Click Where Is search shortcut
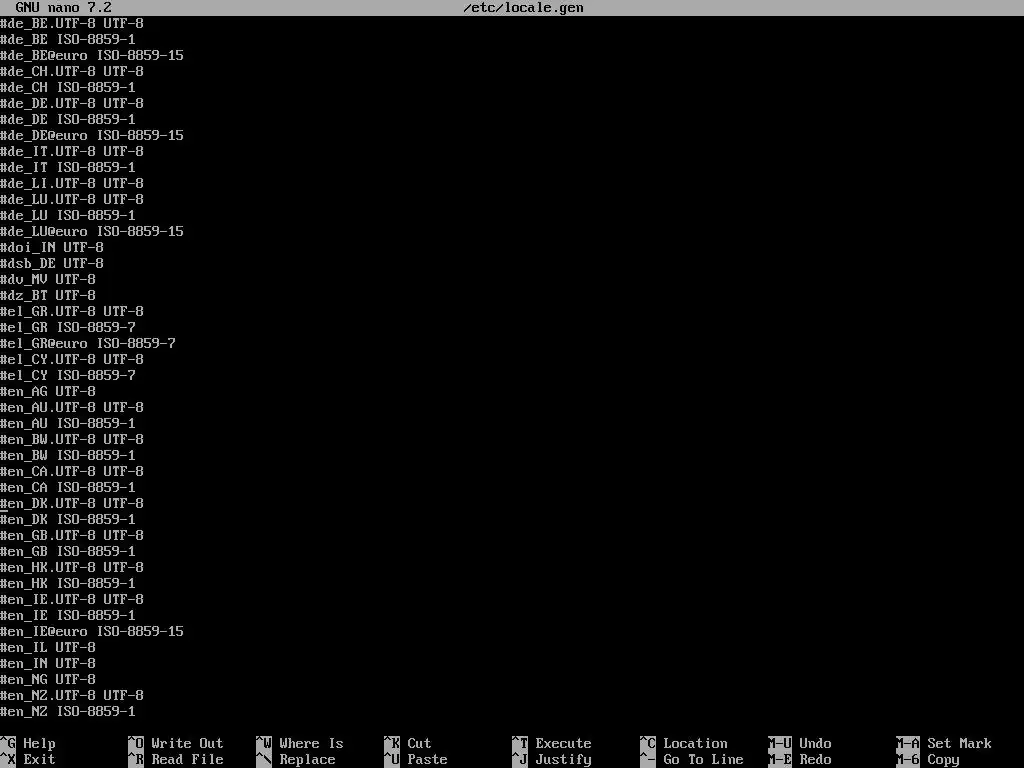1024x768 pixels. 311,743
